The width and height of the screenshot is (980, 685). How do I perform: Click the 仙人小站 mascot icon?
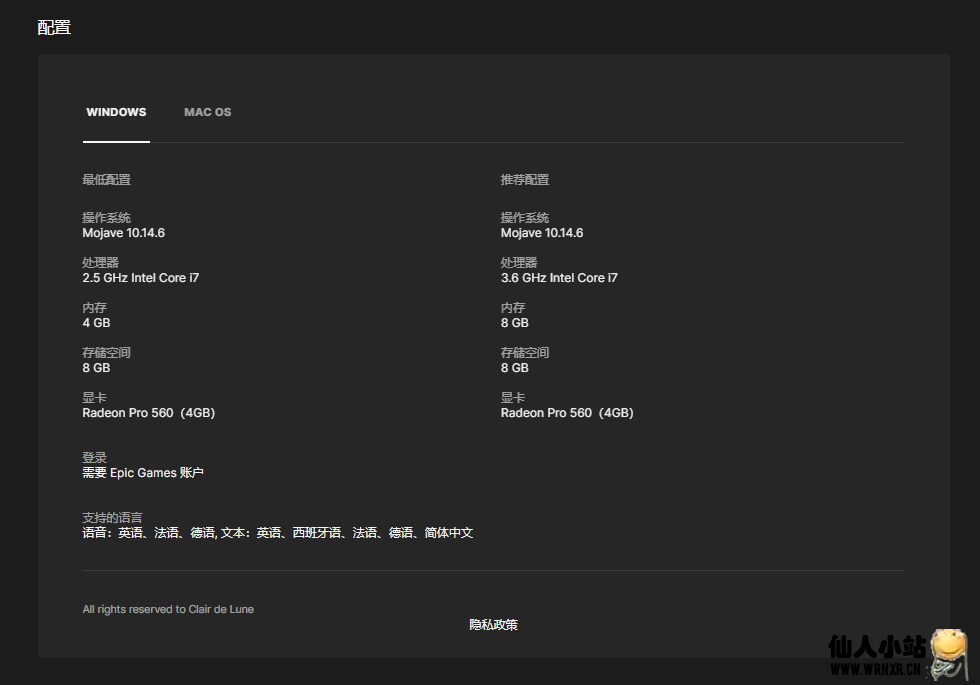[950, 653]
